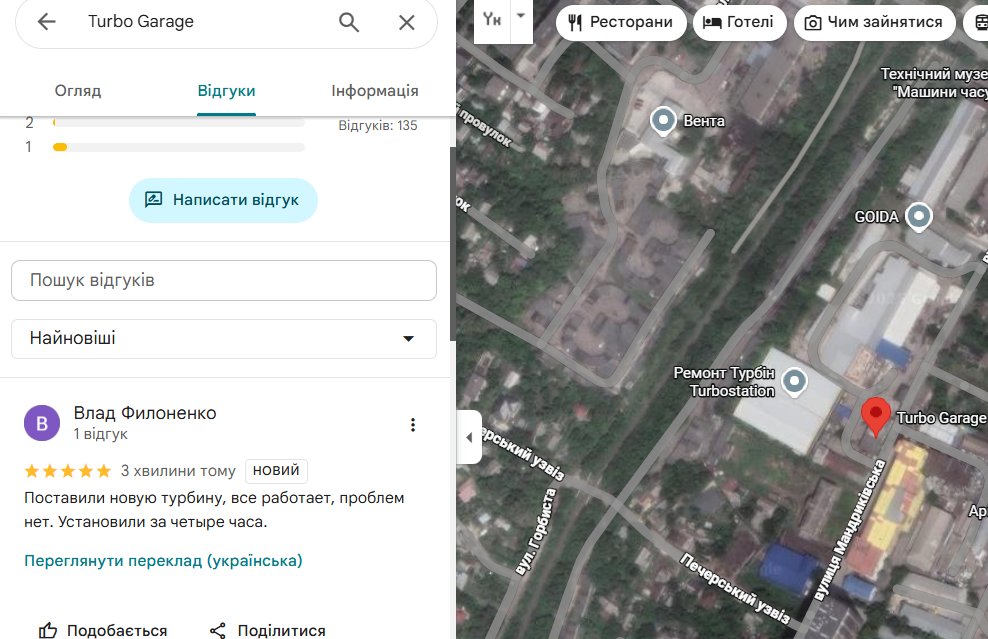988x639 pixels.
Task: Click the transit chip cut off by the right edge
Action: click(x=977, y=23)
